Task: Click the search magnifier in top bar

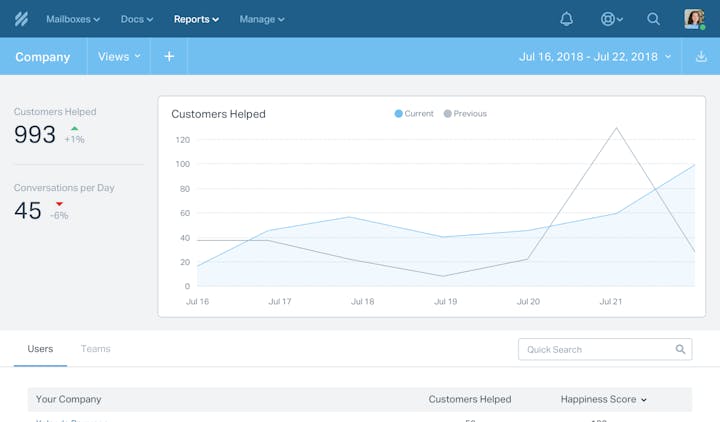Action: click(x=653, y=19)
